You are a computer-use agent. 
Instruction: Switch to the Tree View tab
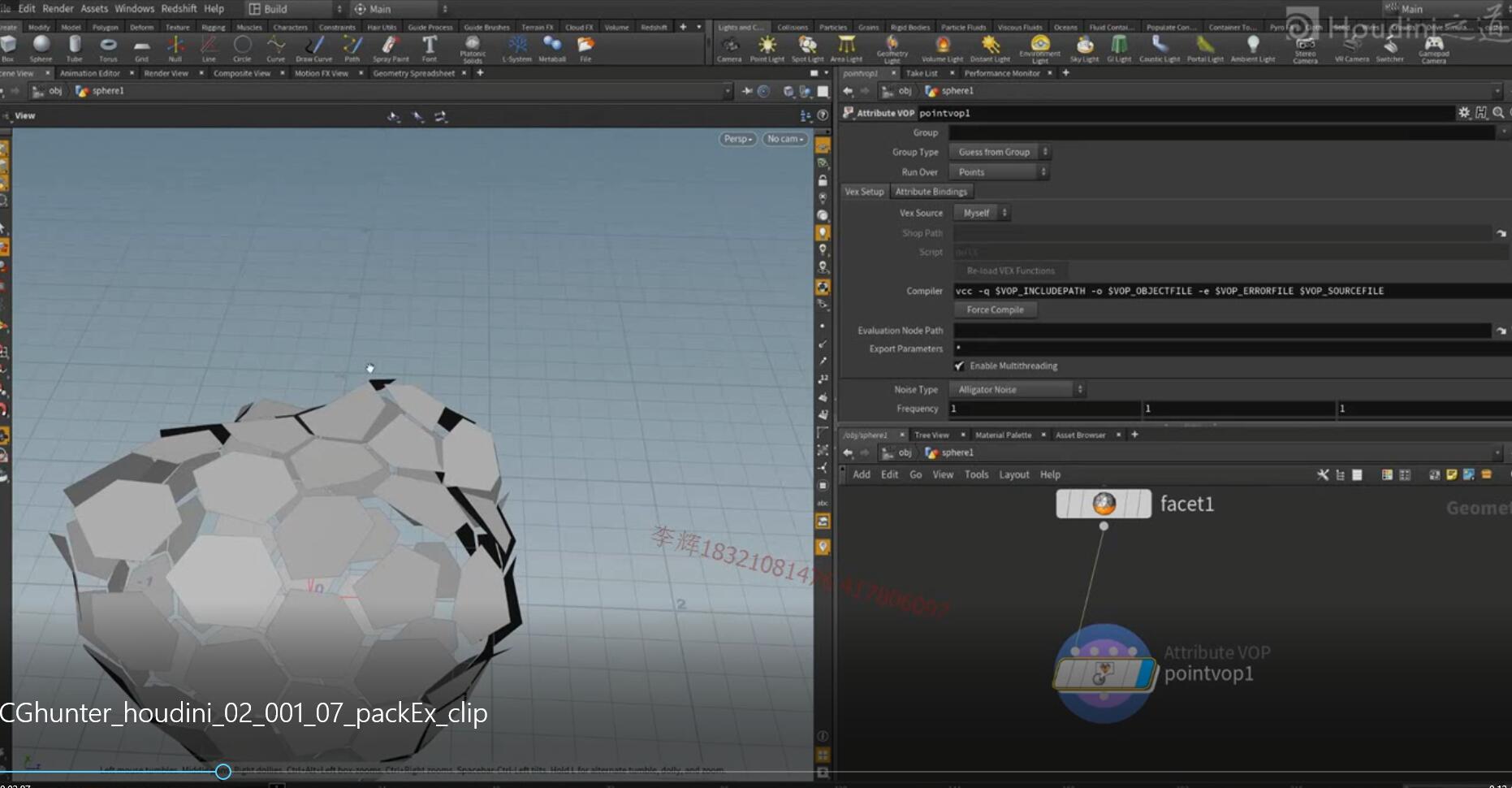tap(931, 435)
